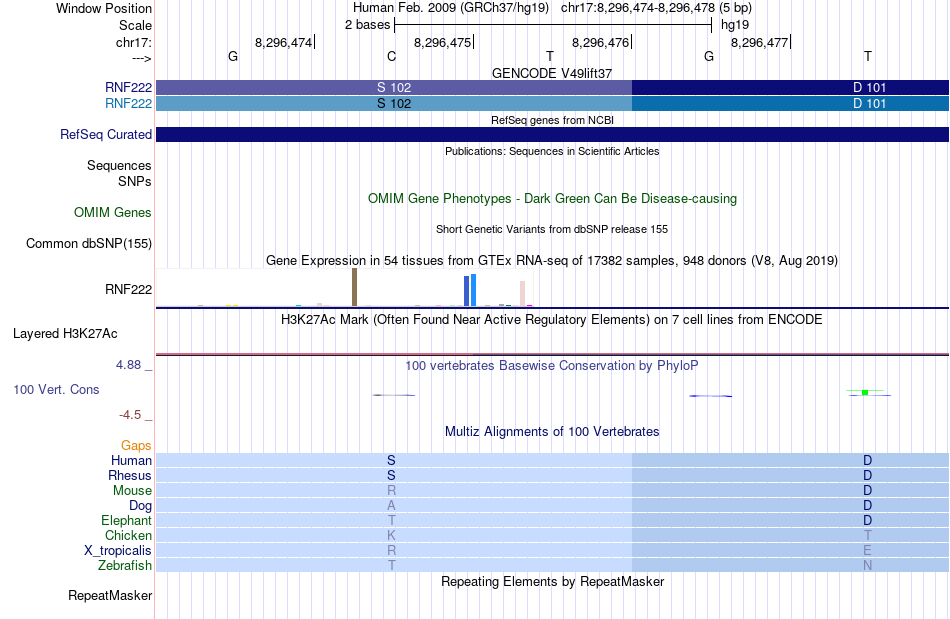Click the Mouse 'R' amino acid
Screen dimensions: 950x619
point(391,490)
